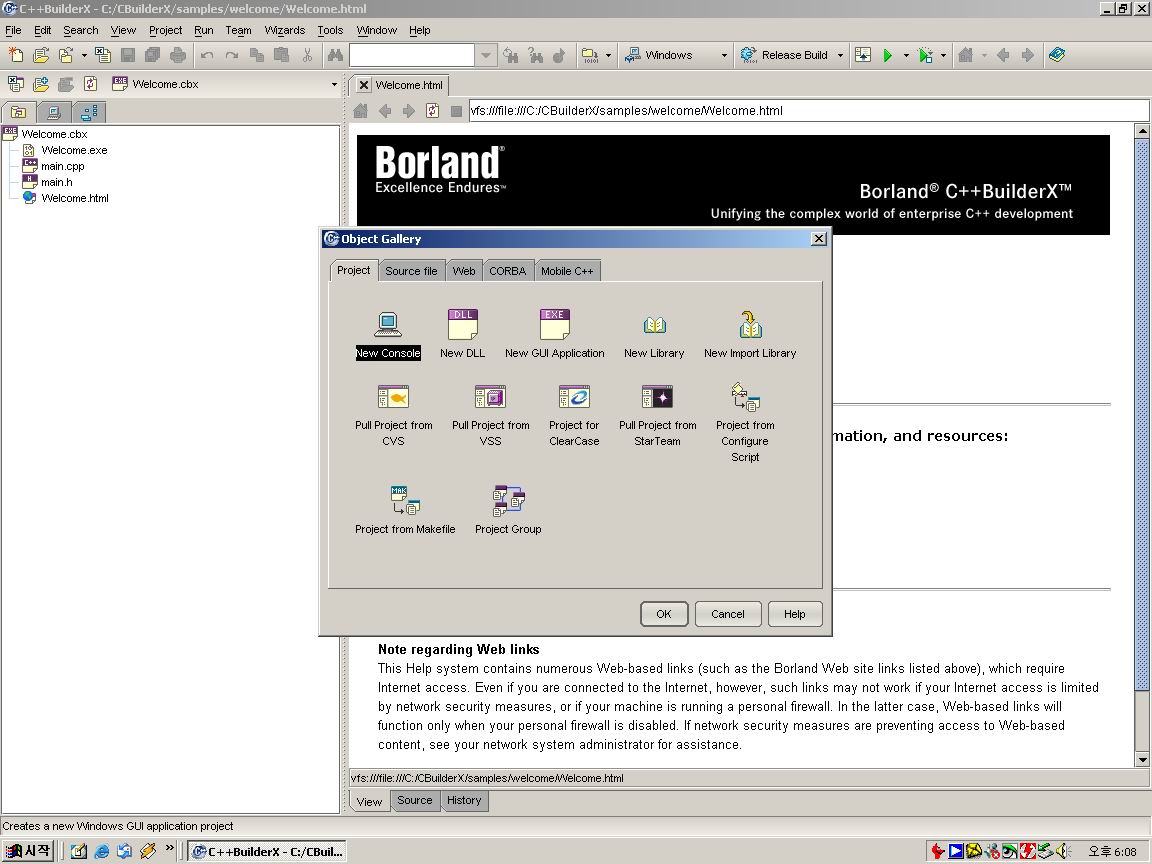
Task: Pick the Project from Makefile icon
Action: [x=405, y=500]
